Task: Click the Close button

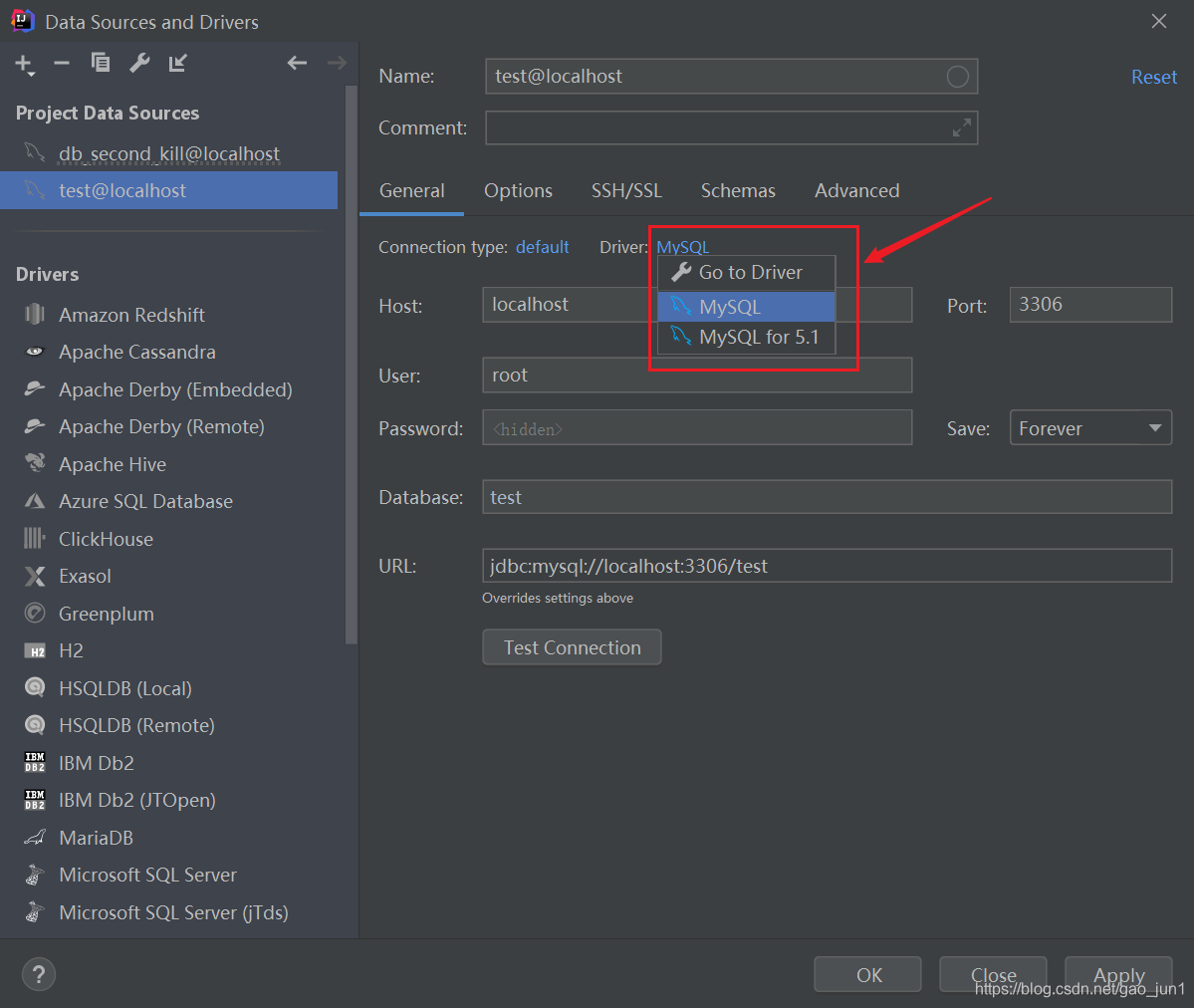Action: point(993,974)
